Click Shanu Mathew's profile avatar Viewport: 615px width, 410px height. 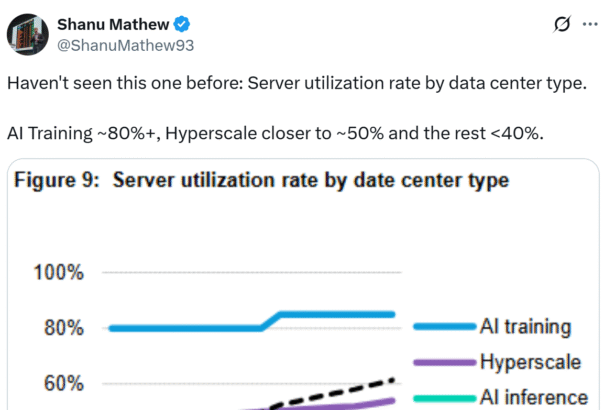click(x=27, y=33)
